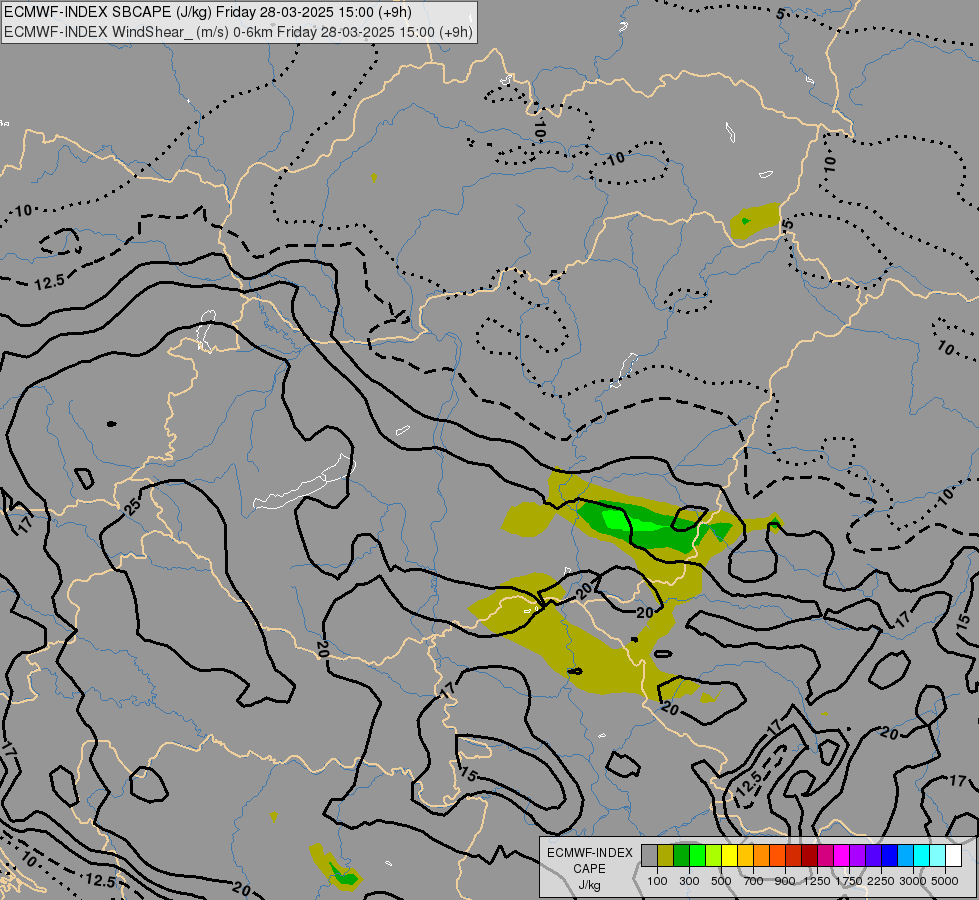This screenshot has width=979, height=900.
Task: Click the legend tick label 1250
Action: click(817, 881)
